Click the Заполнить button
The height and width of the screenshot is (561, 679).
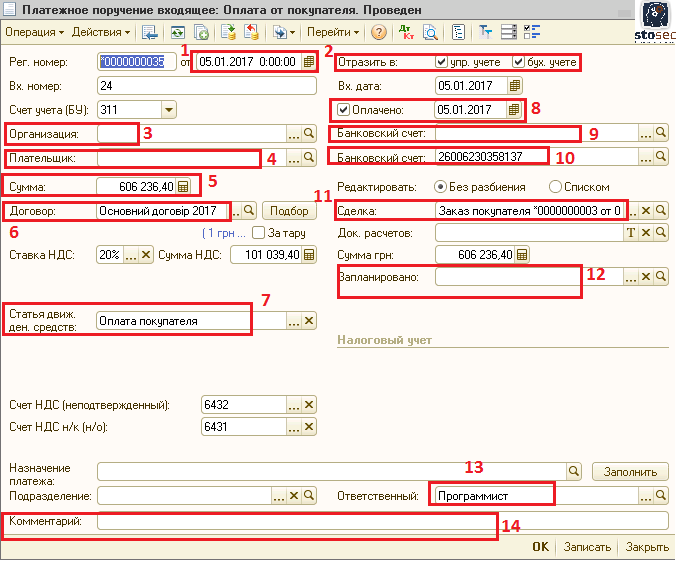630,472
